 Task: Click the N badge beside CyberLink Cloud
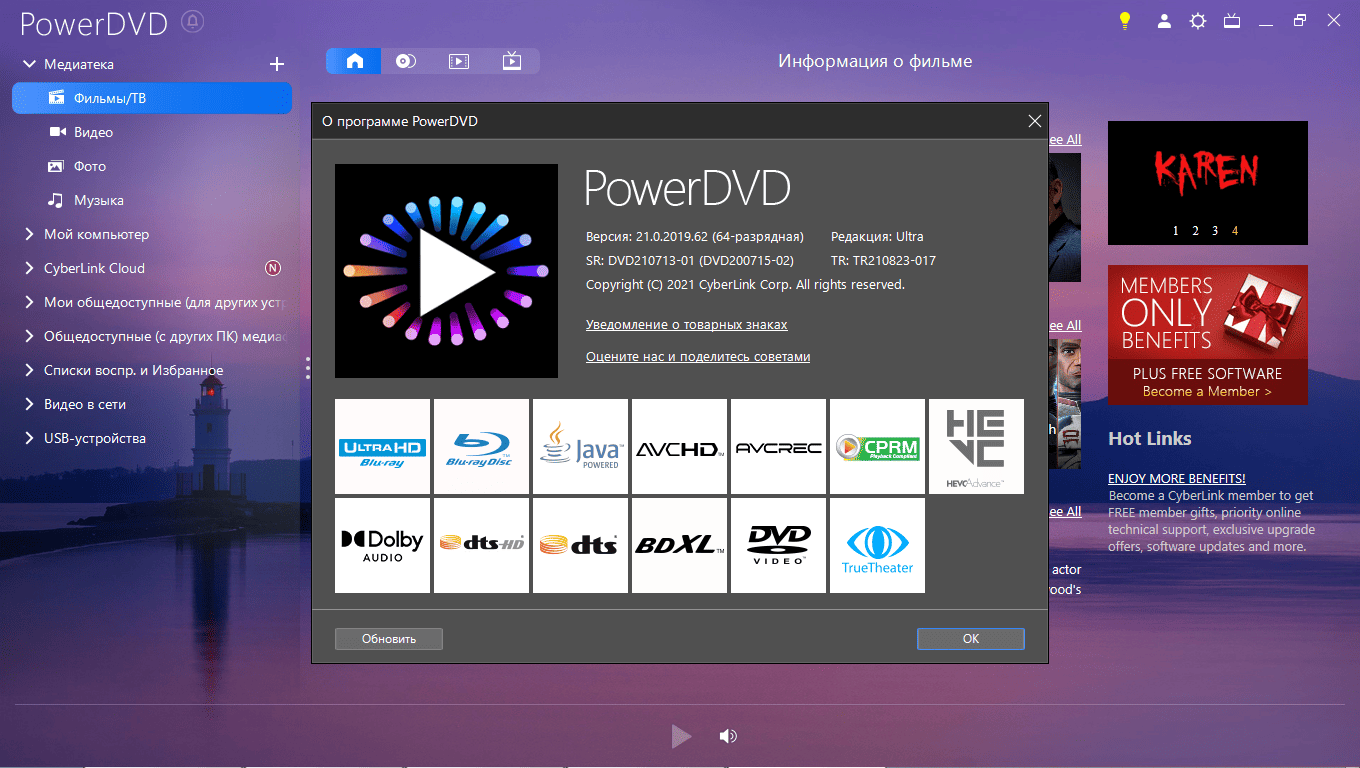273,268
